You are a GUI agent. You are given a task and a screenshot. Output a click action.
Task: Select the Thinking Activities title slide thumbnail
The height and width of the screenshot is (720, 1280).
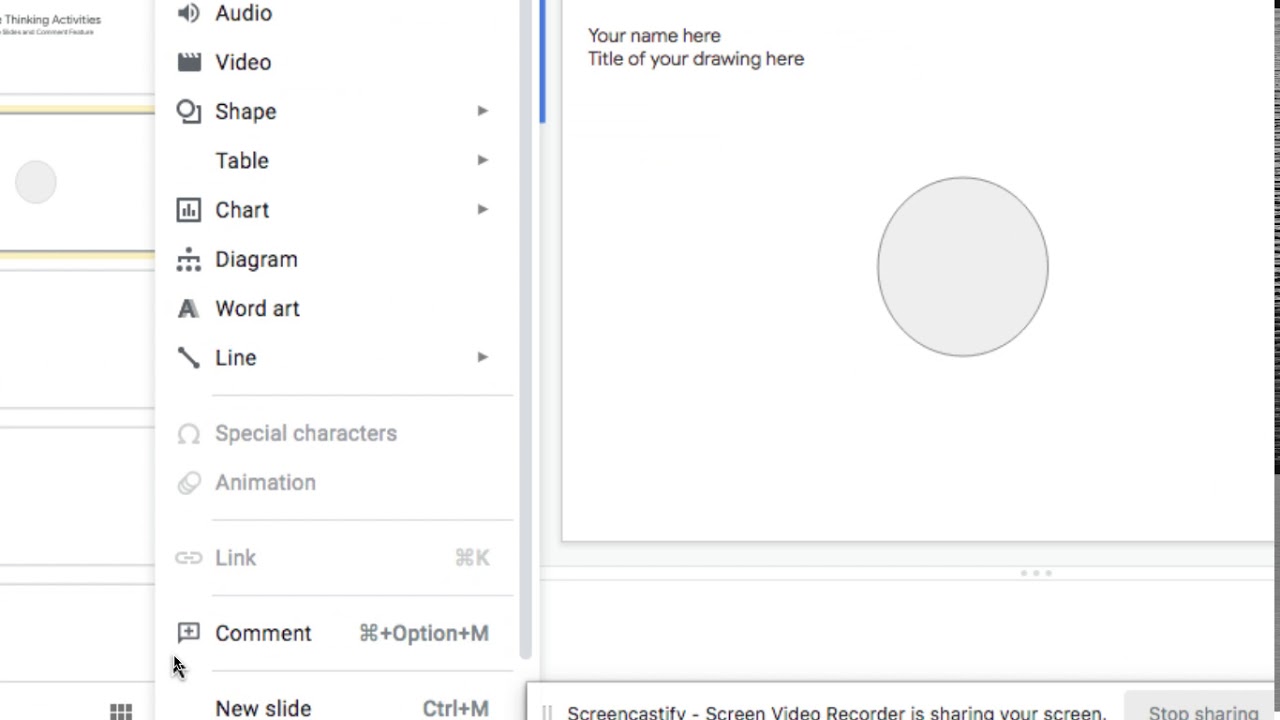tap(77, 45)
